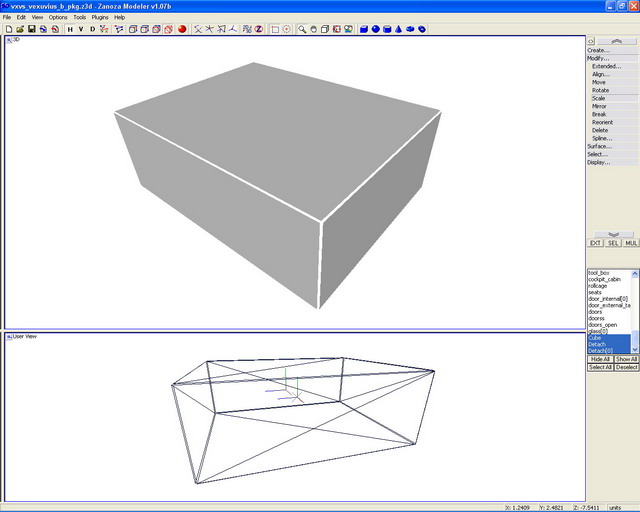The height and width of the screenshot is (512, 640).
Task: Open the Tools menu
Action: tap(79, 17)
